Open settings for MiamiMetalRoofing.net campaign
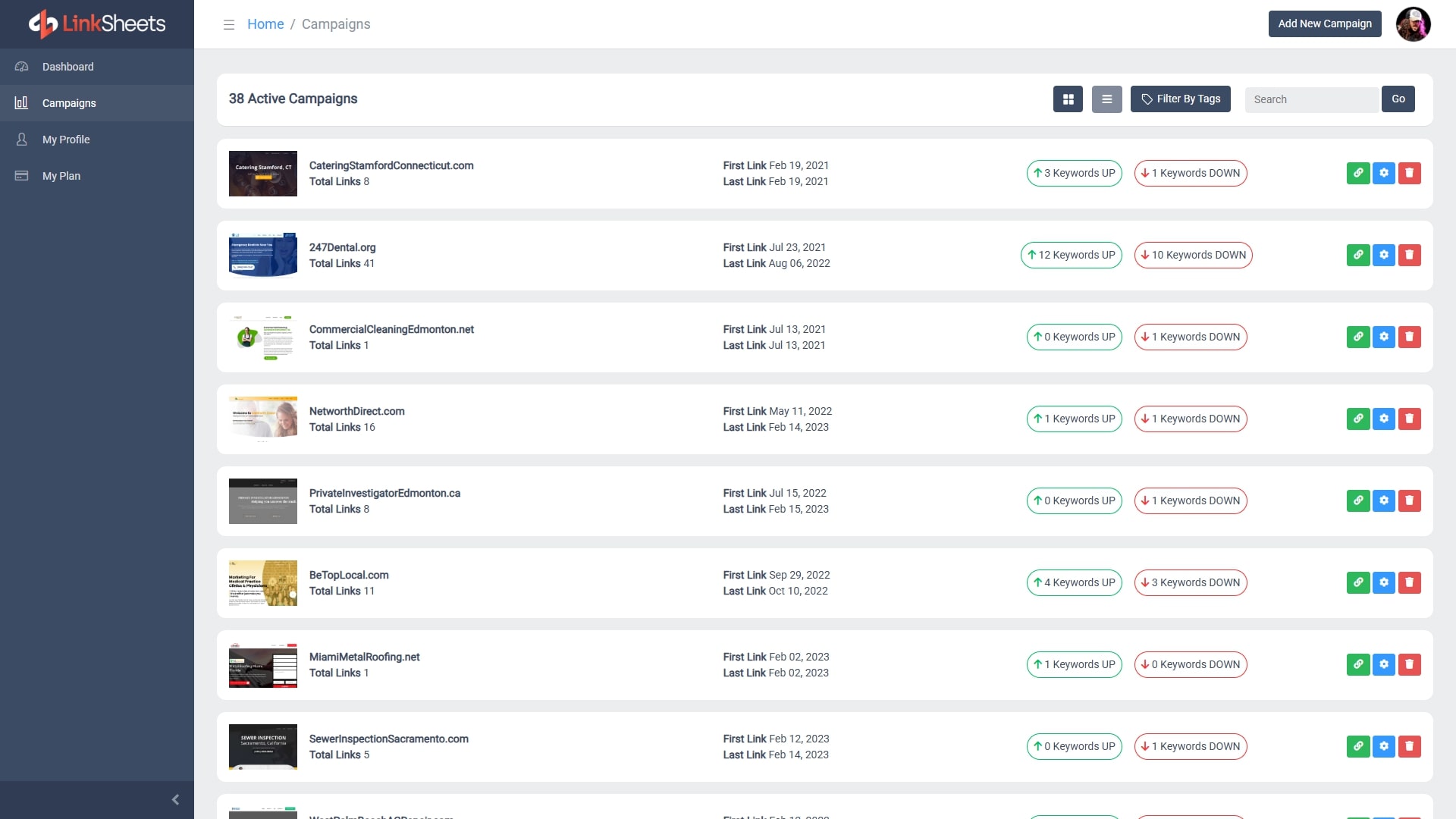 (x=1384, y=664)
